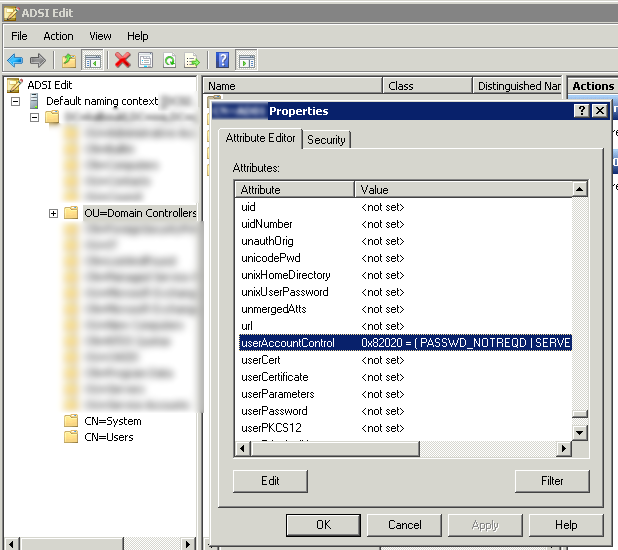This screenshot has width=618, height=550.
Task: Click attribute list scroll right arrow
Action: [564, 449]
